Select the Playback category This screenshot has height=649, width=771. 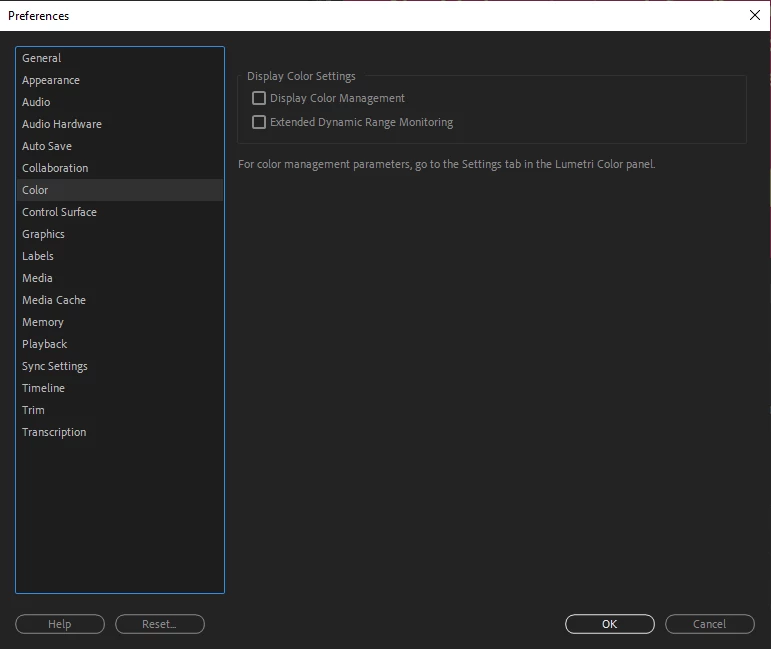point(119,344)
